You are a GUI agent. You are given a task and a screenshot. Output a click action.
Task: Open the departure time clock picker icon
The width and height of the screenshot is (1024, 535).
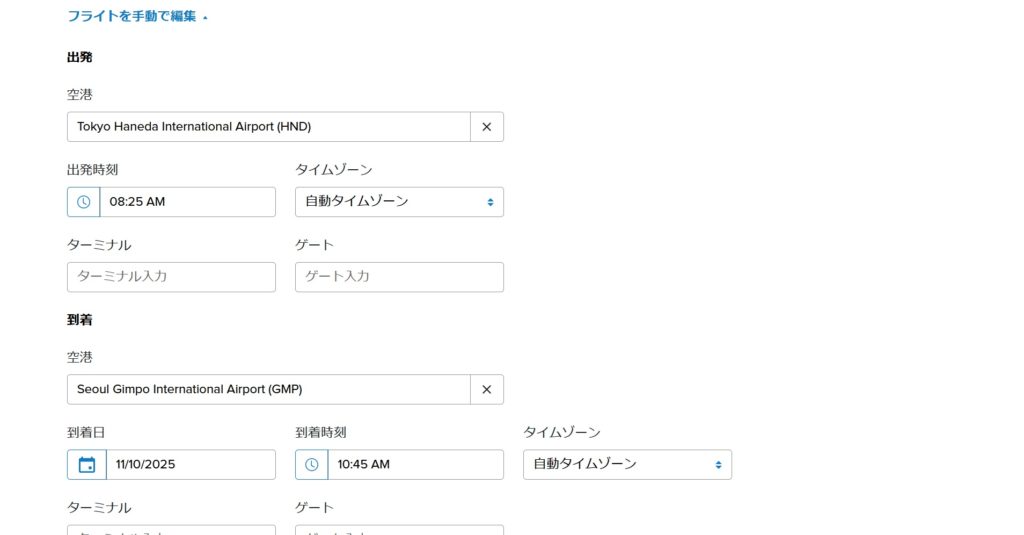84,202
